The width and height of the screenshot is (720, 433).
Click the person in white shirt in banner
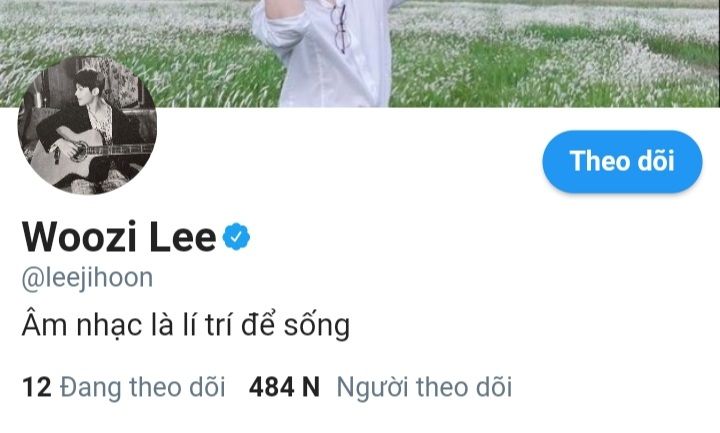[326, 53]
